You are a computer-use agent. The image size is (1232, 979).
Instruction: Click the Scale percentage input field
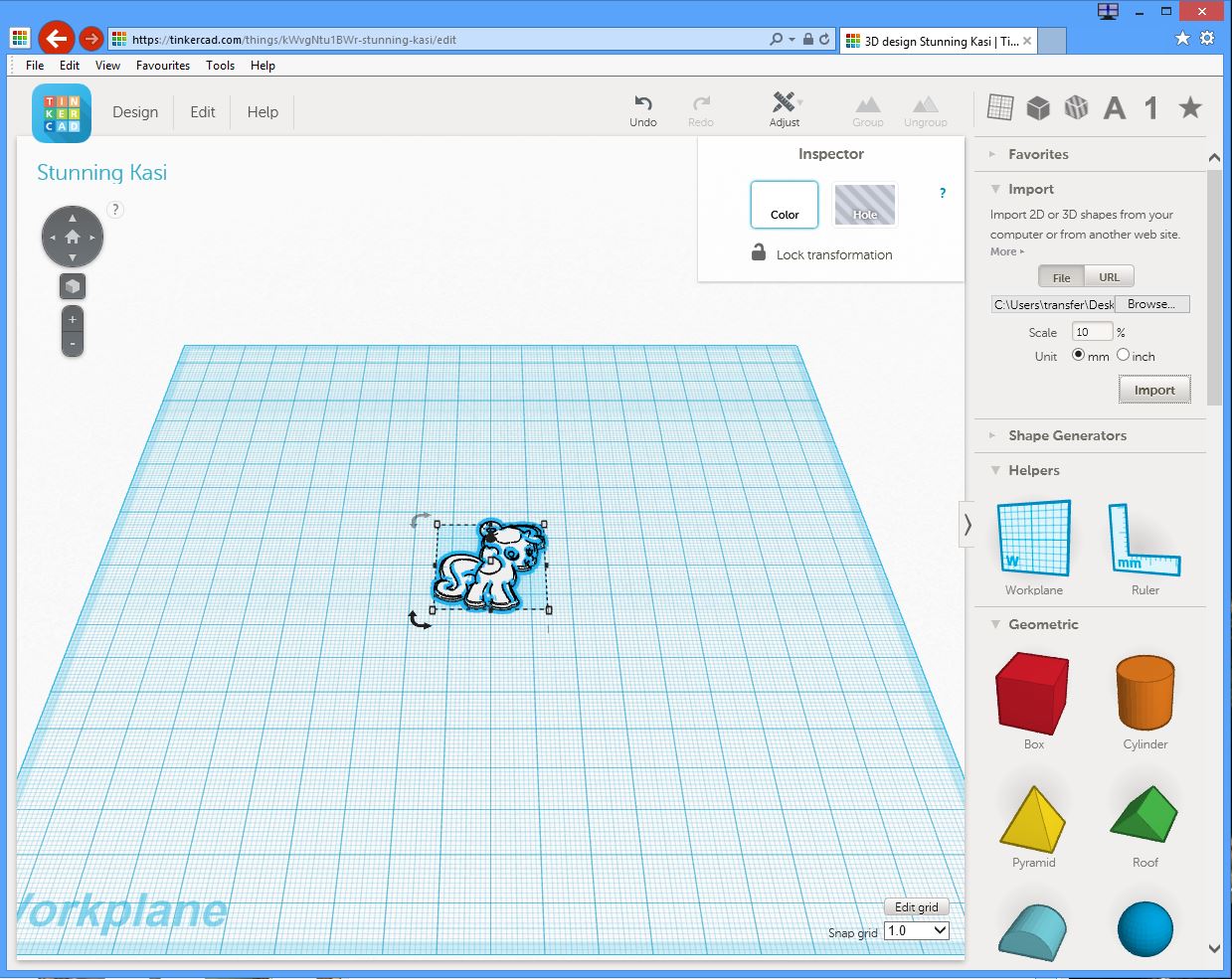[1092, 332]
